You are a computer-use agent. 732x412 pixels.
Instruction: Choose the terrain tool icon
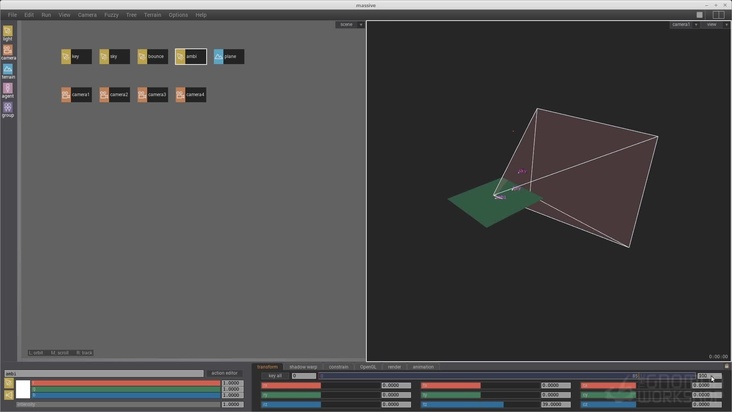pyautogui.click(x=8, y=70)
